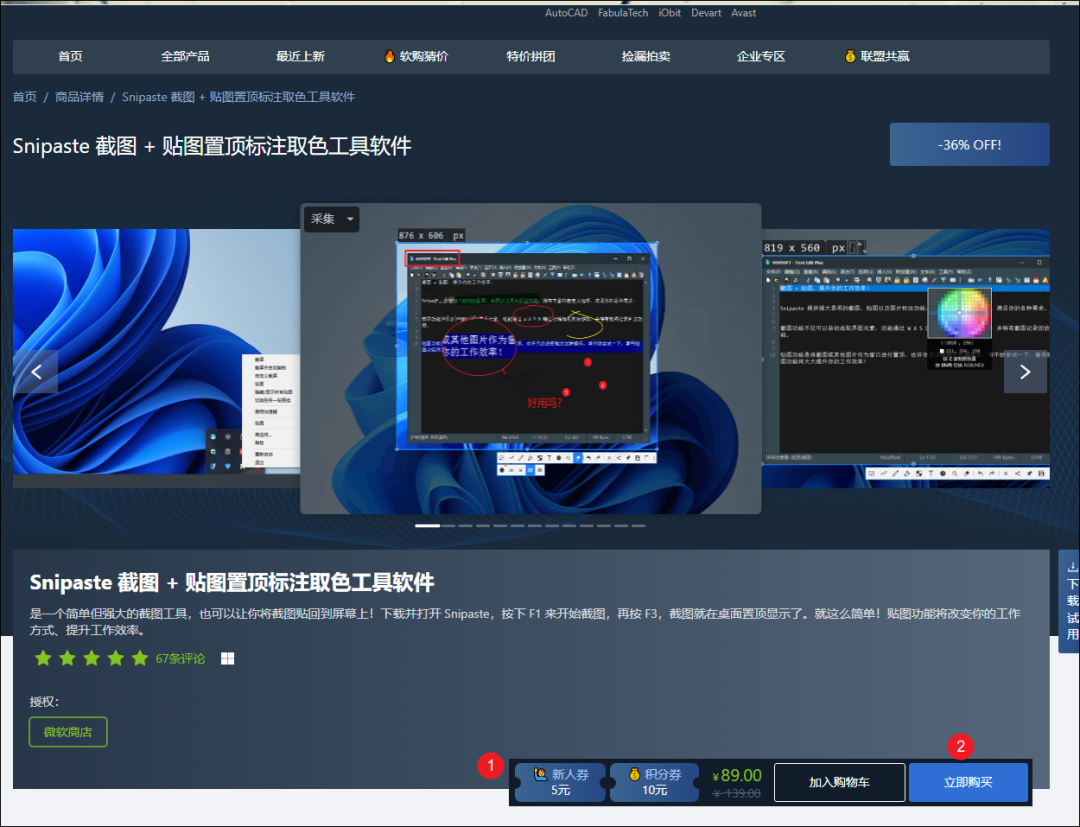Click the fire icon beside 联盟共赢

click(850, 57)
